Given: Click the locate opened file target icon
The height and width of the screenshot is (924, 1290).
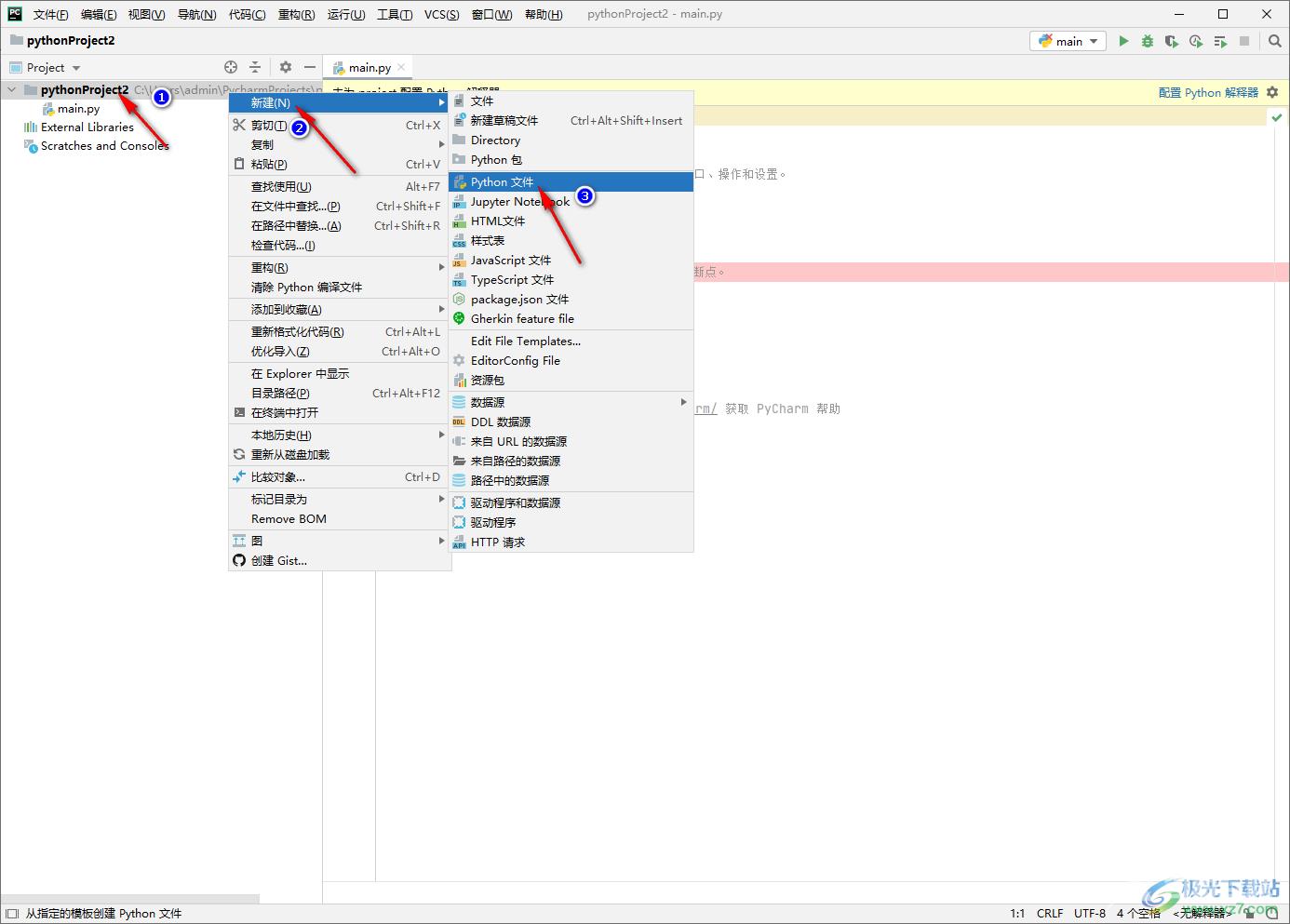Looking at the screenshot, I should pos(231,67).
